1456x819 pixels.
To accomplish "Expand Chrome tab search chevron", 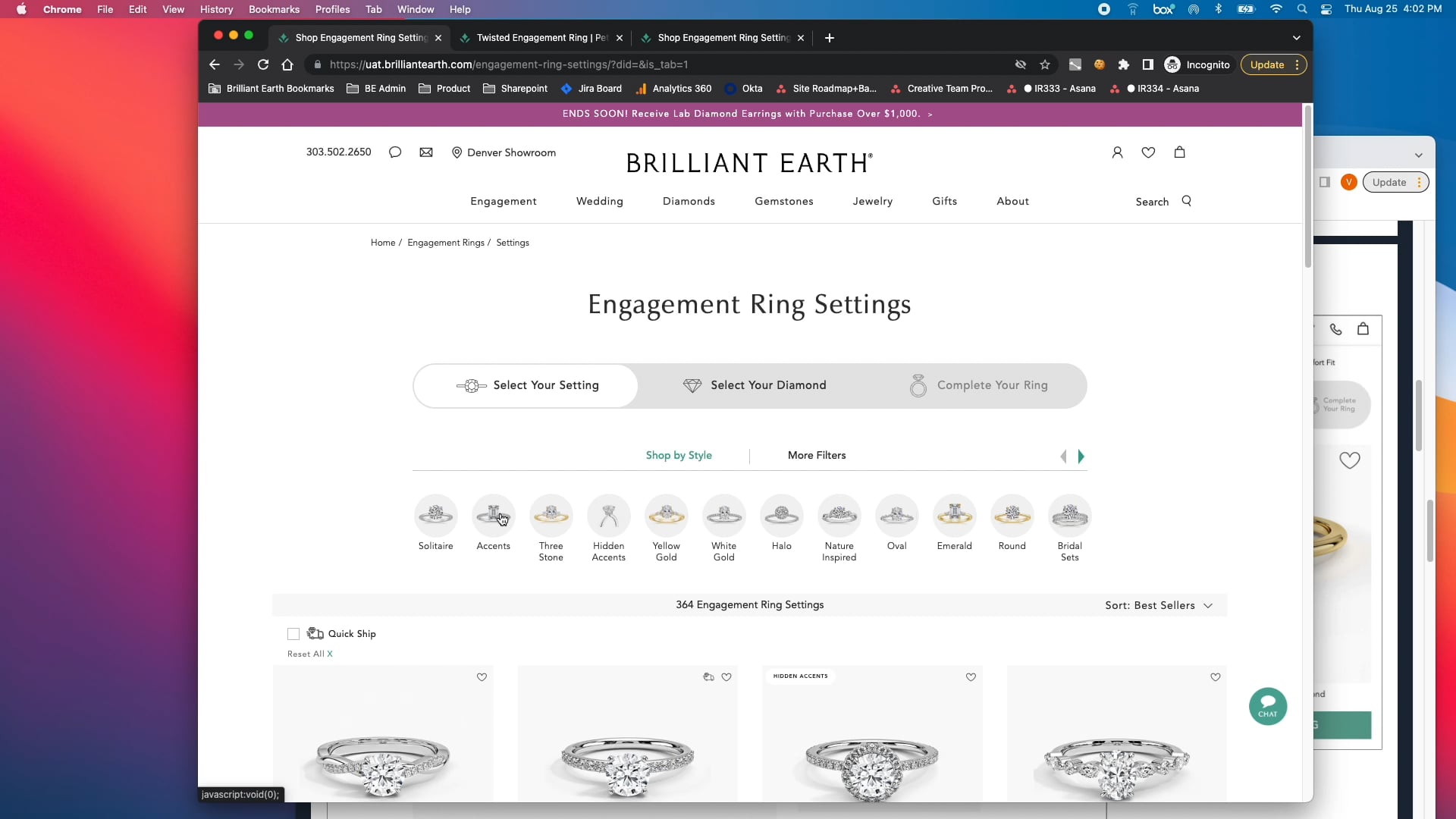I will (x=1297, y=38).
